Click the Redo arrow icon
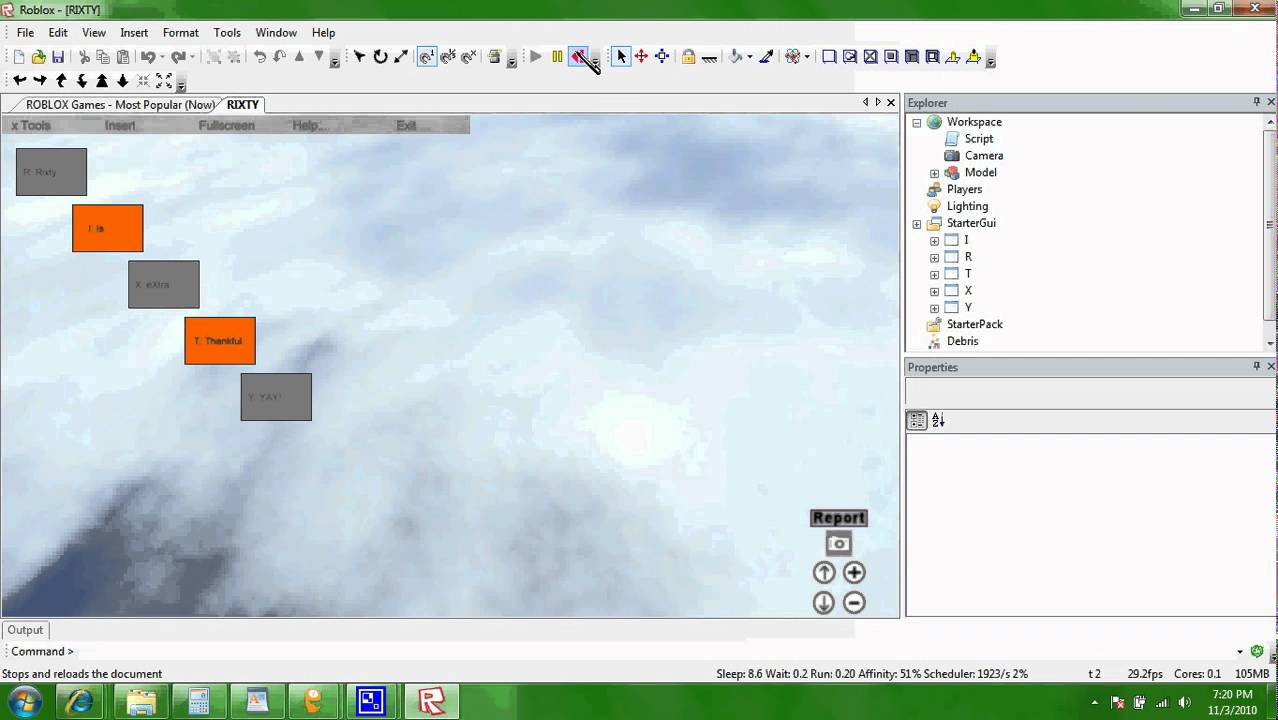 (177, 57)
